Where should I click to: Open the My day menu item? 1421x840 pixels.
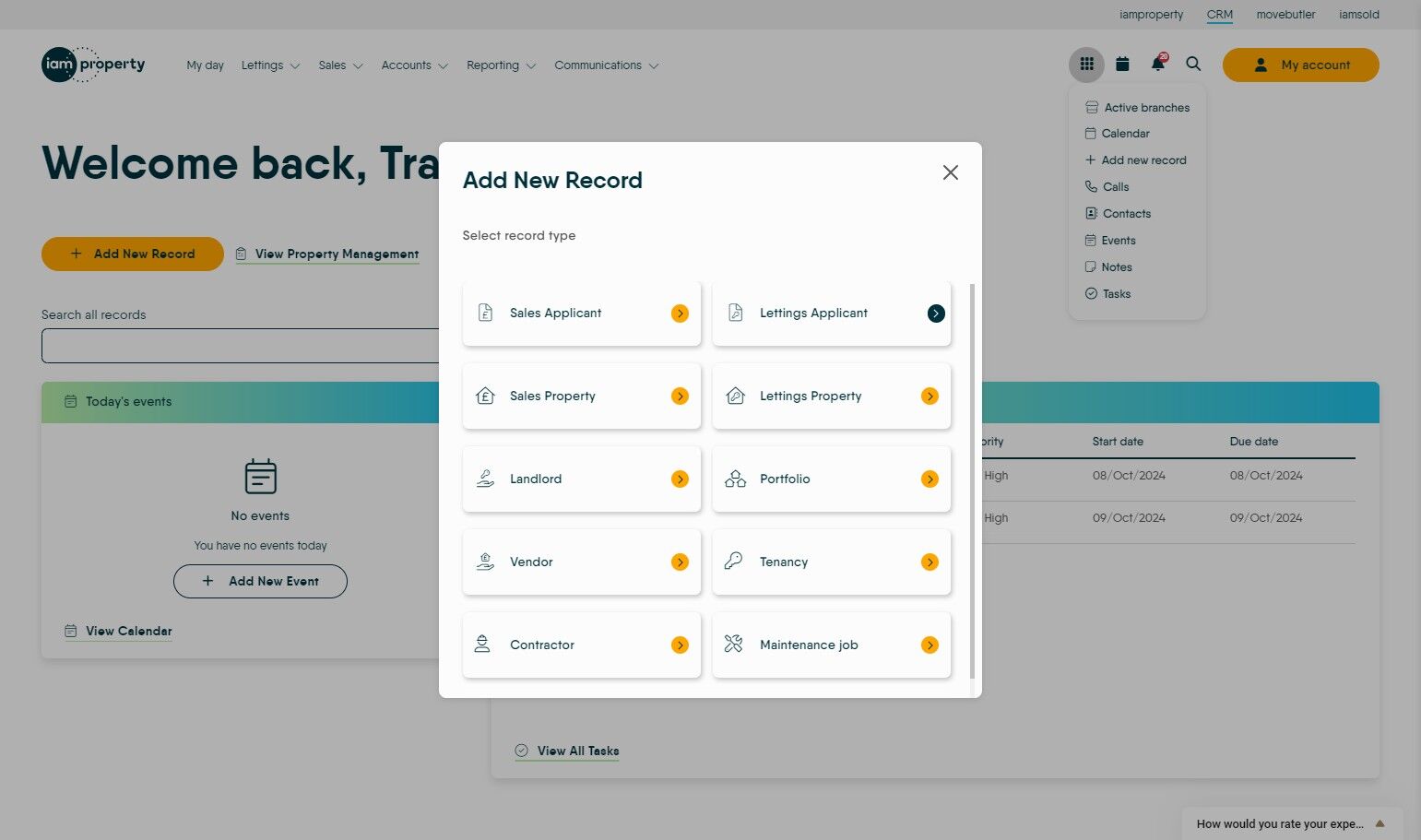[x=205, y=65]
